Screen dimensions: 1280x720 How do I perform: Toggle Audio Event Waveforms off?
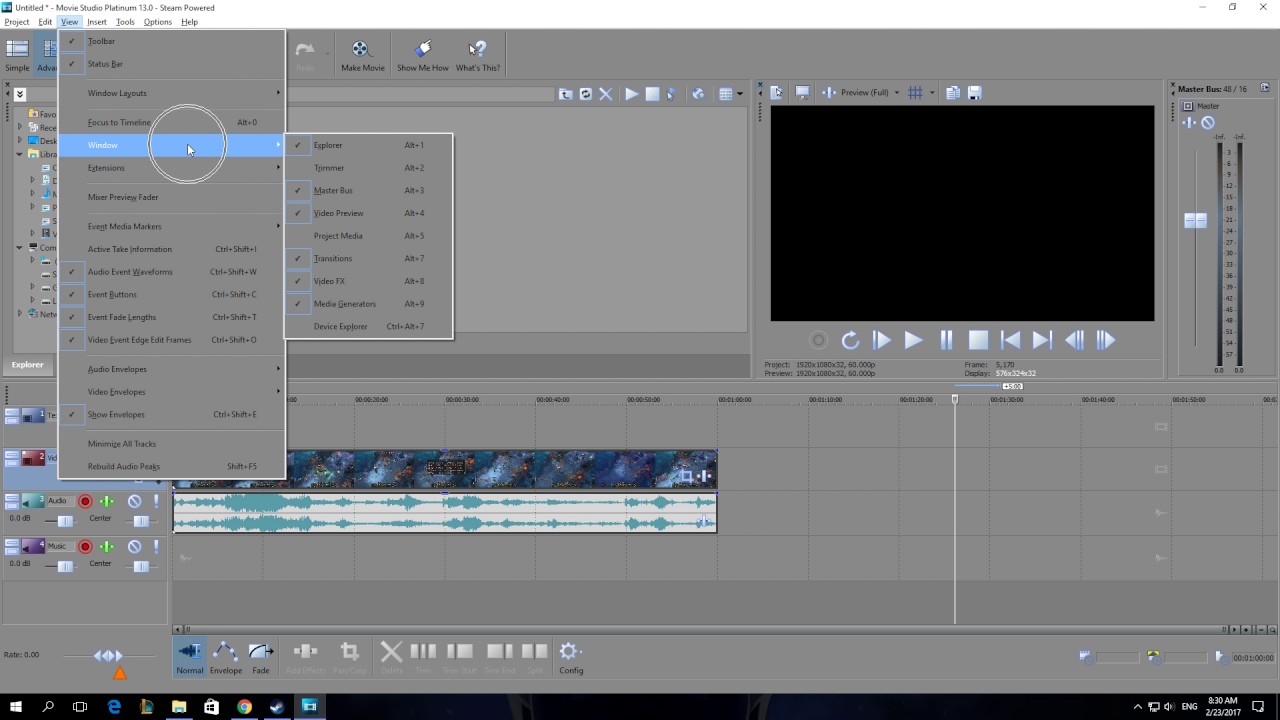click(x=171, y=272)
